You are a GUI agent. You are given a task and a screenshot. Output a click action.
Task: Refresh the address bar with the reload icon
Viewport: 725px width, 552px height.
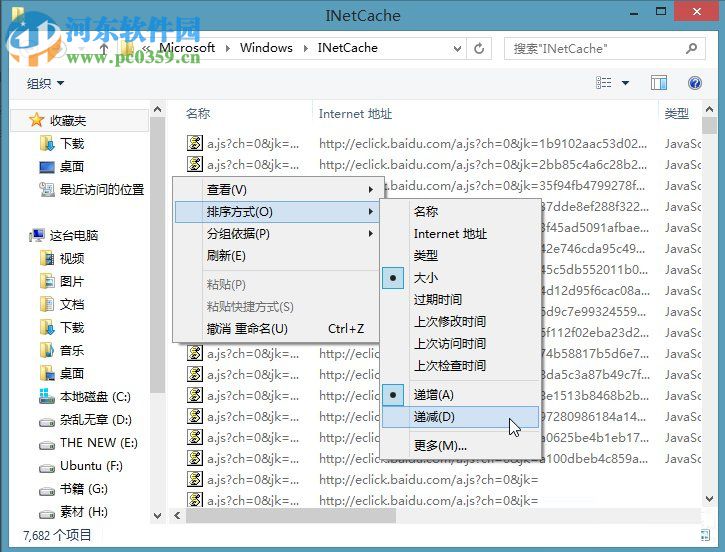479,48
